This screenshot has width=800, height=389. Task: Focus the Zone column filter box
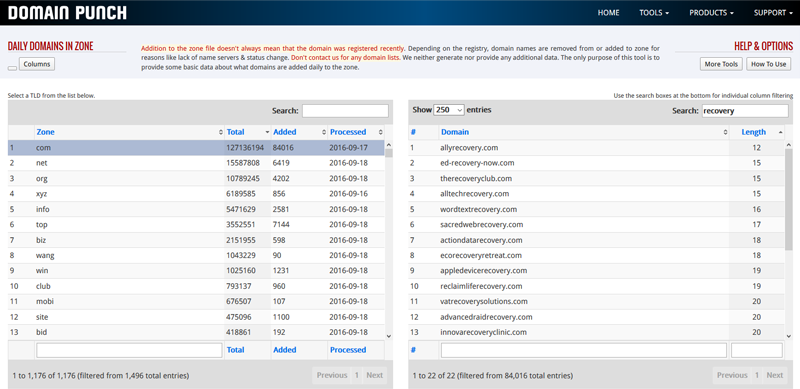click(129, 350)
